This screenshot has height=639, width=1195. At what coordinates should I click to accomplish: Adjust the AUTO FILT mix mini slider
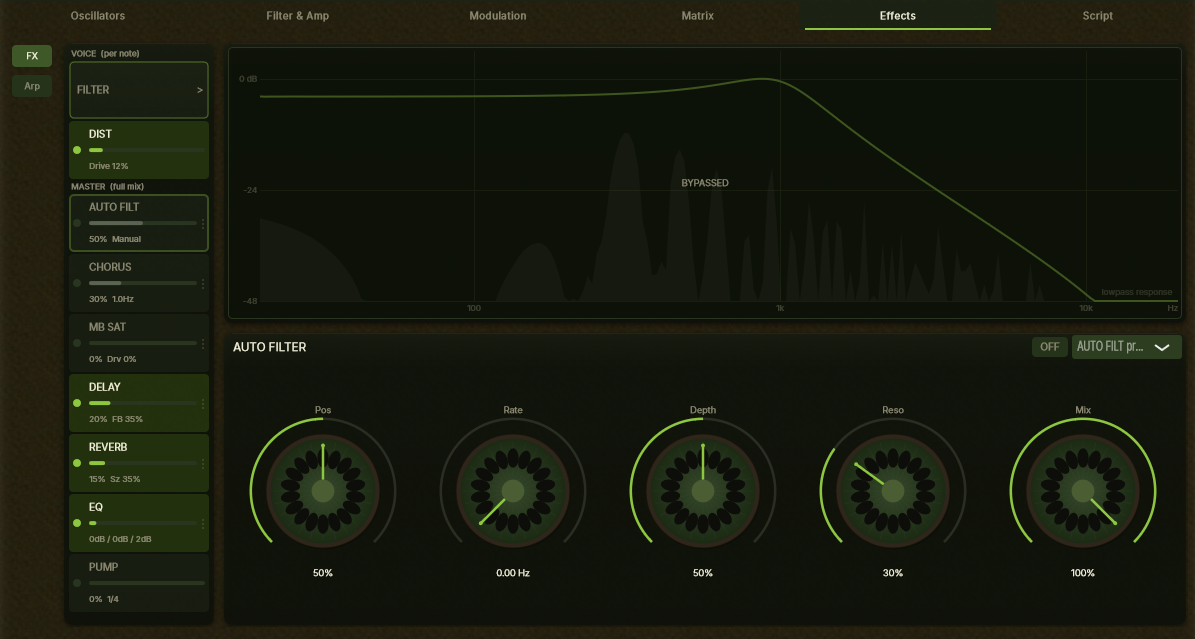[x=143, y=223]
